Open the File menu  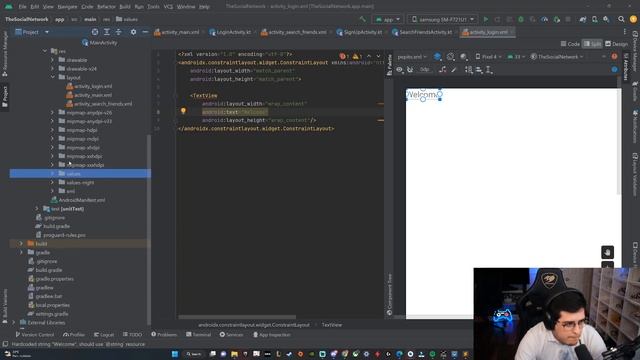[22, 7]
